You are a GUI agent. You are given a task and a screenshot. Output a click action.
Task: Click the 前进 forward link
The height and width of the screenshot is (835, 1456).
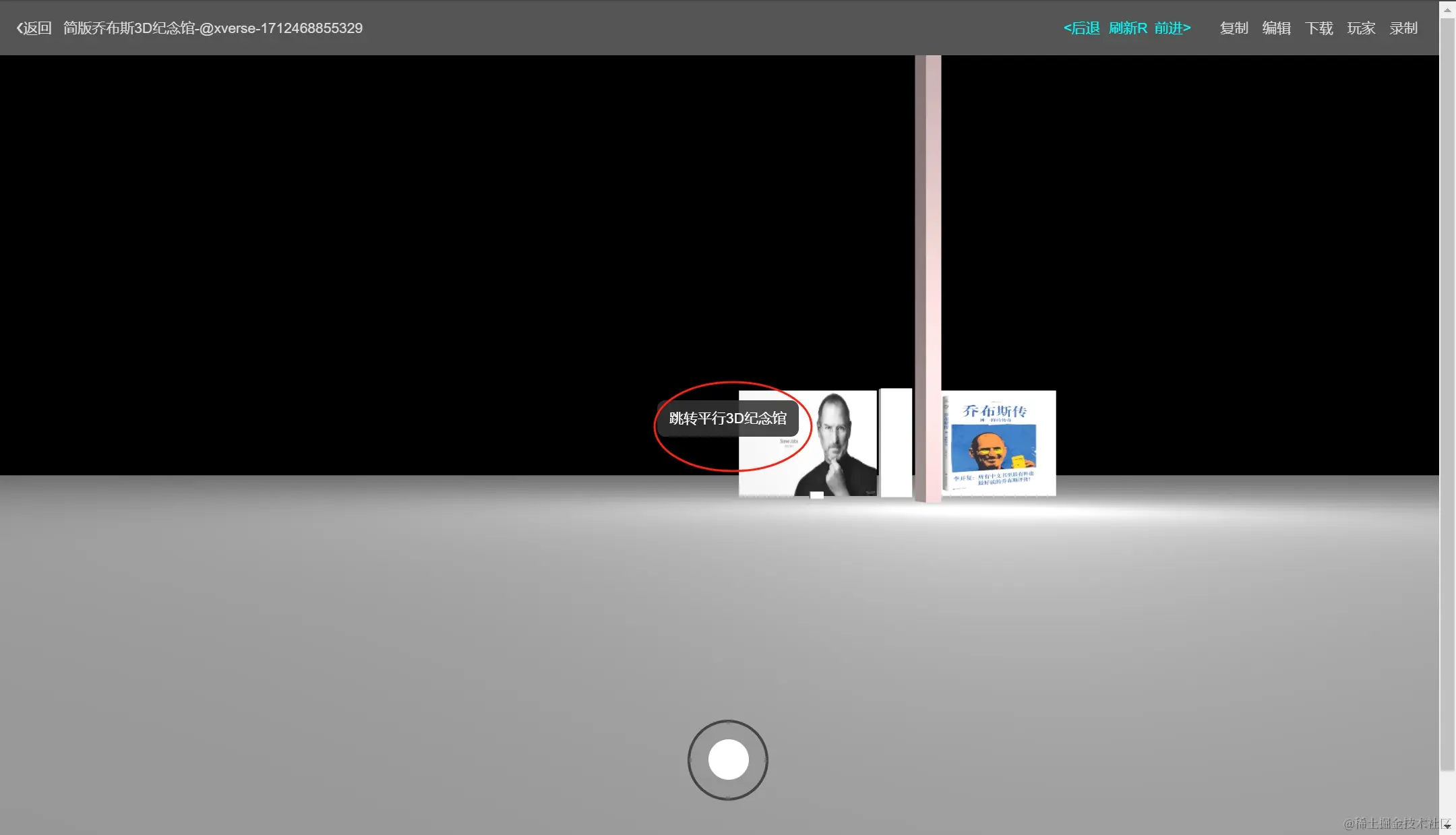[1172, 28]
